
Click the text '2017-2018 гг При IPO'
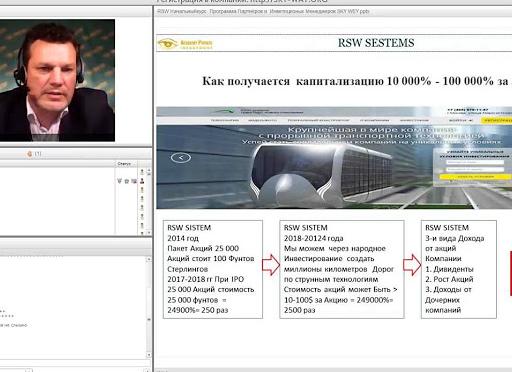tap(206, 279)
